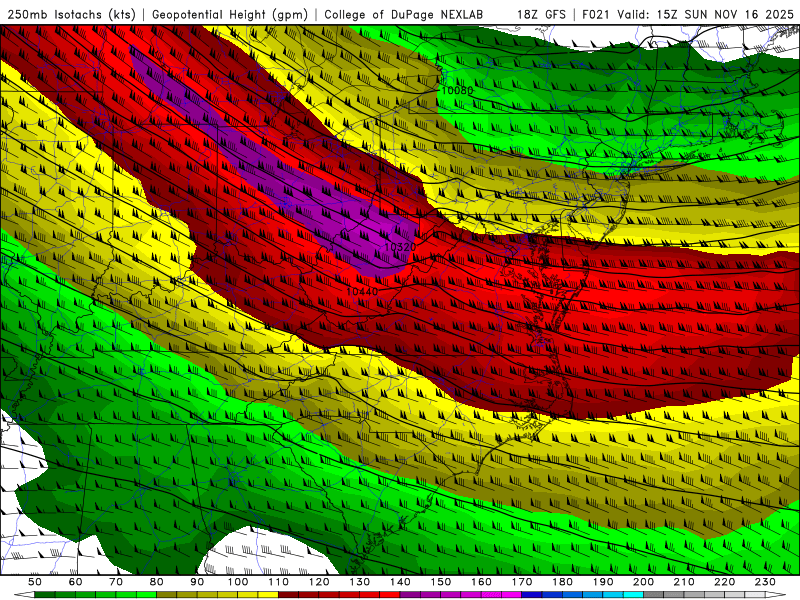
Task: Click the 170 value on the color scale
Action: click(522, 582)
